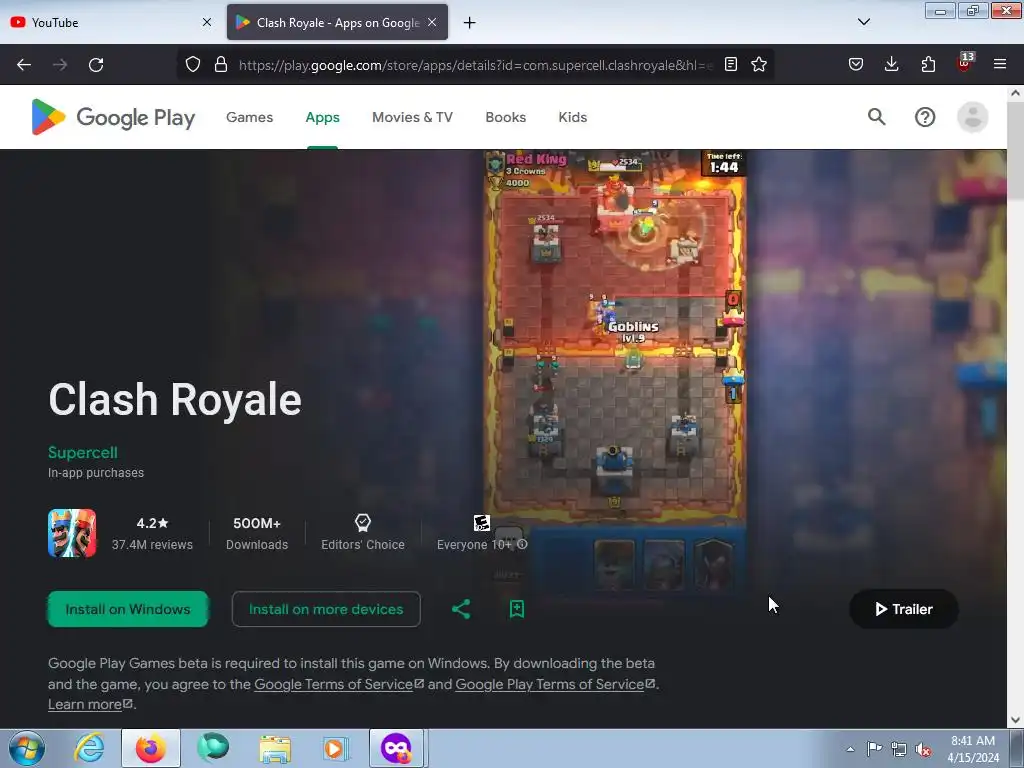
Task: Open the media player taskbar icon
Action: point(336,748)
